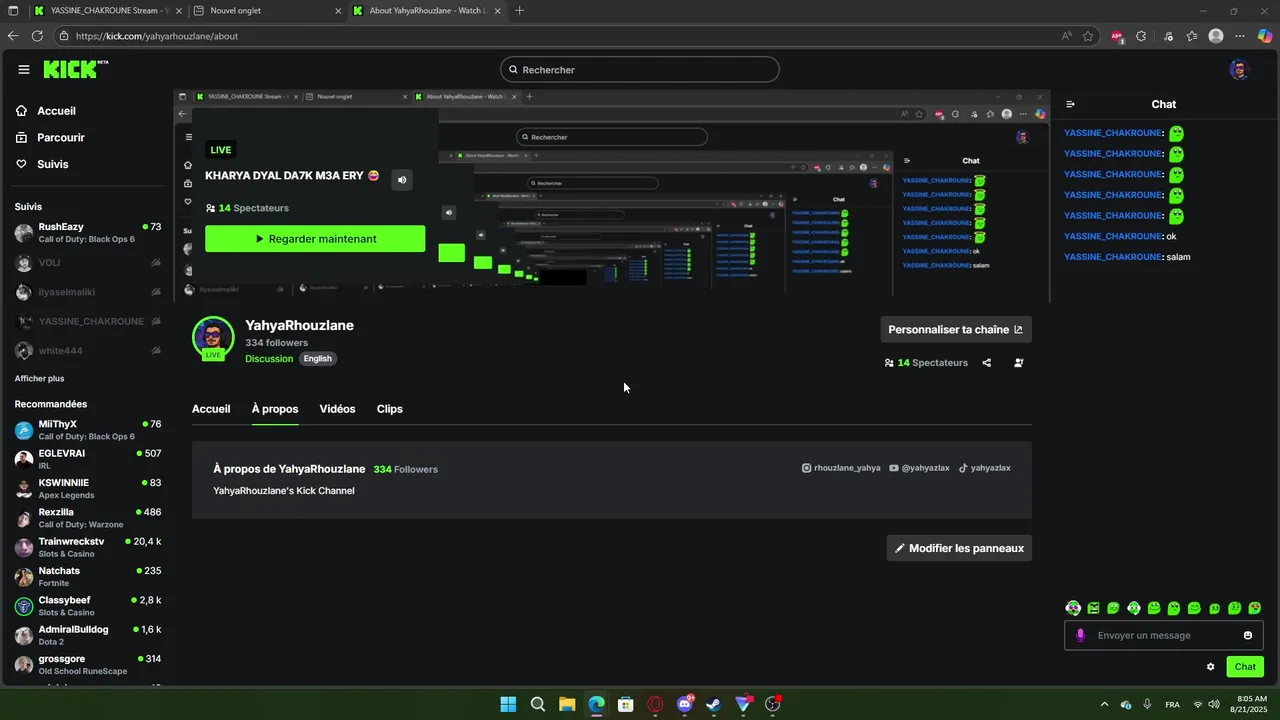The width and height of the screenshot is (1280, 720).
Task: Add this page to favorites star
Action: (x=1088, y=36)
